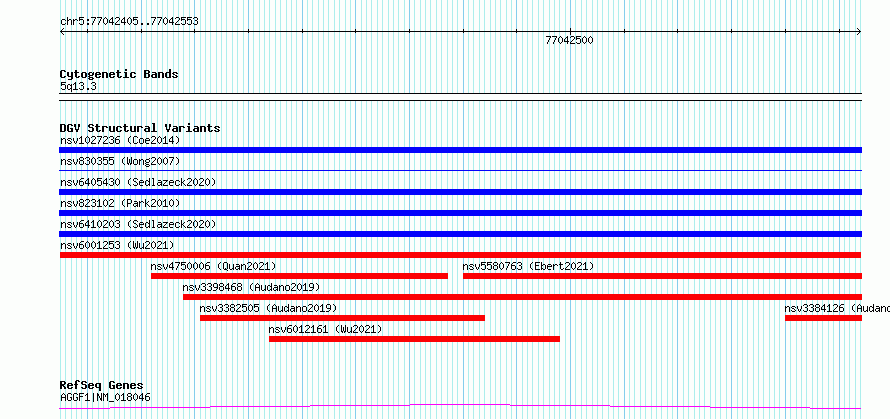Image resolution: width=890 pixels, height=419 pixels.
Task: Open the nsv823102 (Park2010) variant label
Action: pyautogui.click(x=120, y=203)
